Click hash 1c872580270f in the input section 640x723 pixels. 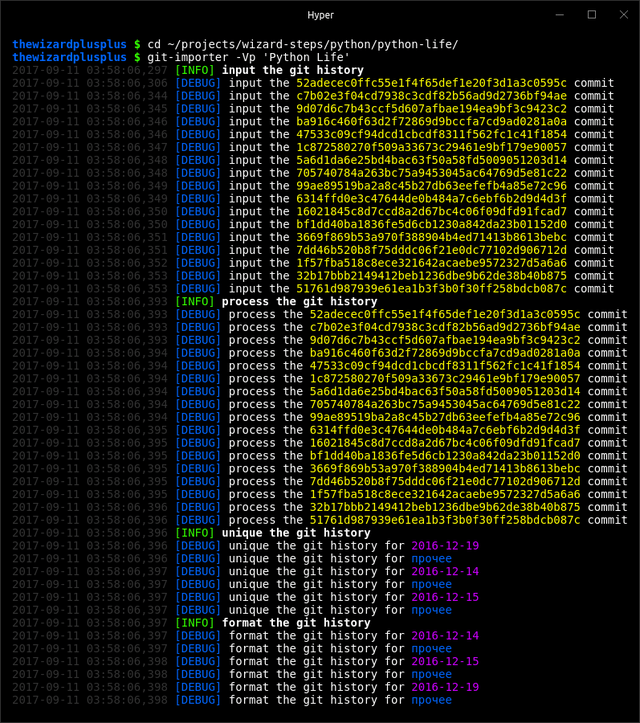tap(431, 148)
